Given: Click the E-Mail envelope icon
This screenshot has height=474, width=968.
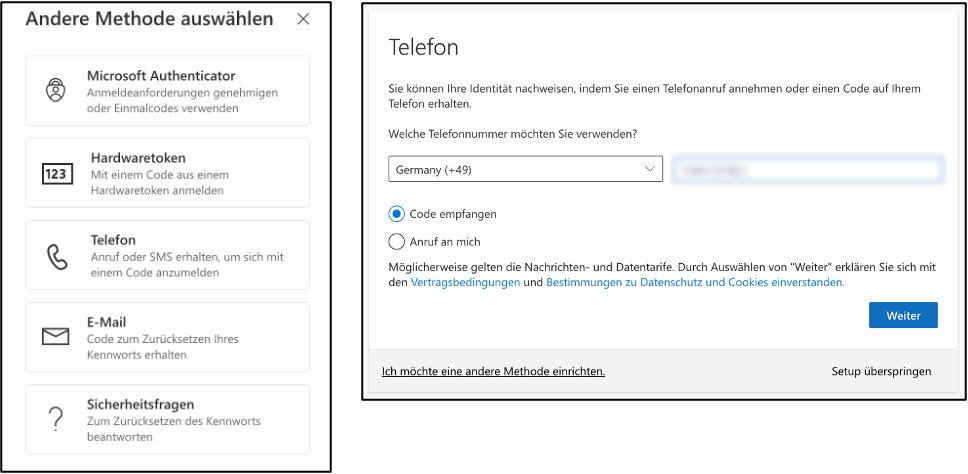Looking at the screenshot, I should click(x=56, y=337).
